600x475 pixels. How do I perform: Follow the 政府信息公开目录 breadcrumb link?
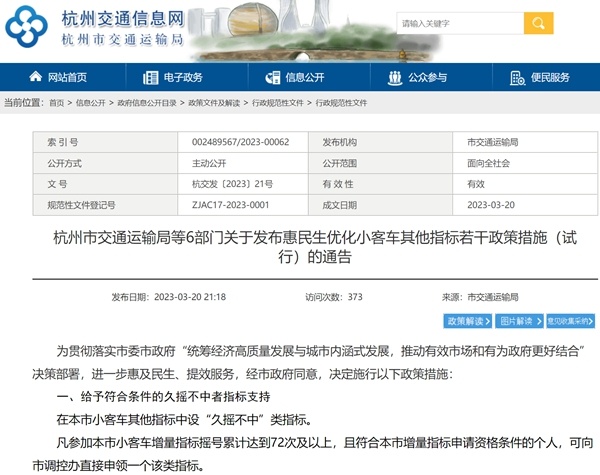(x=146, y=102)
